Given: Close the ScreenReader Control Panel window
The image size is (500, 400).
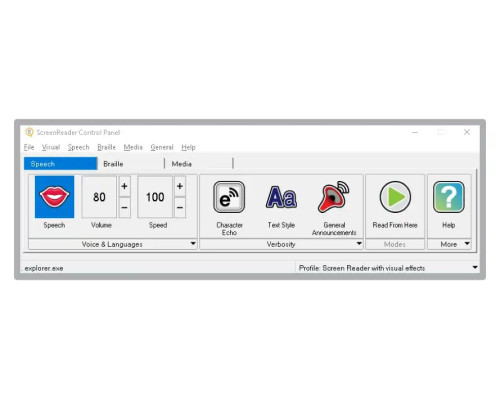Looking at the screenshot, I should tap(467, 132).
